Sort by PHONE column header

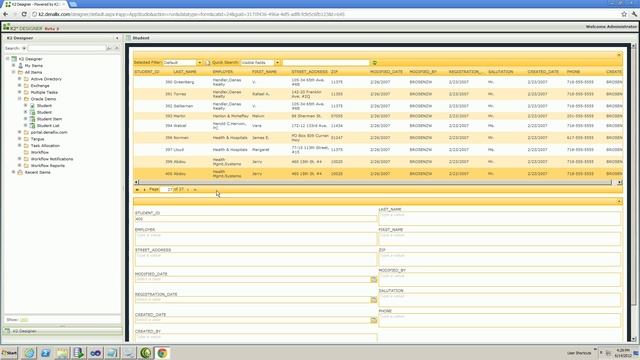click(573, 72)
